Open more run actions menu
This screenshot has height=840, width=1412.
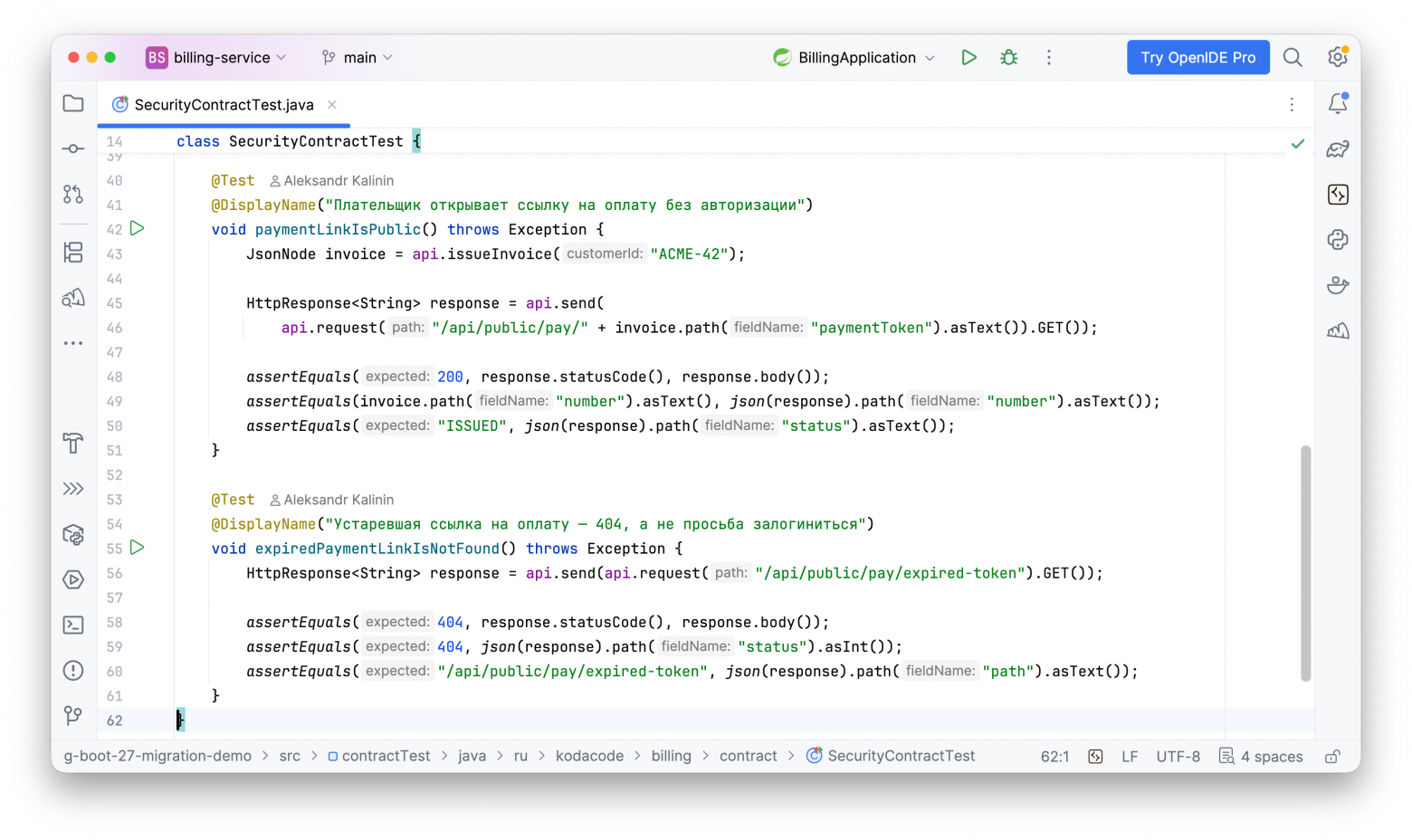[x=1049, y=57]
